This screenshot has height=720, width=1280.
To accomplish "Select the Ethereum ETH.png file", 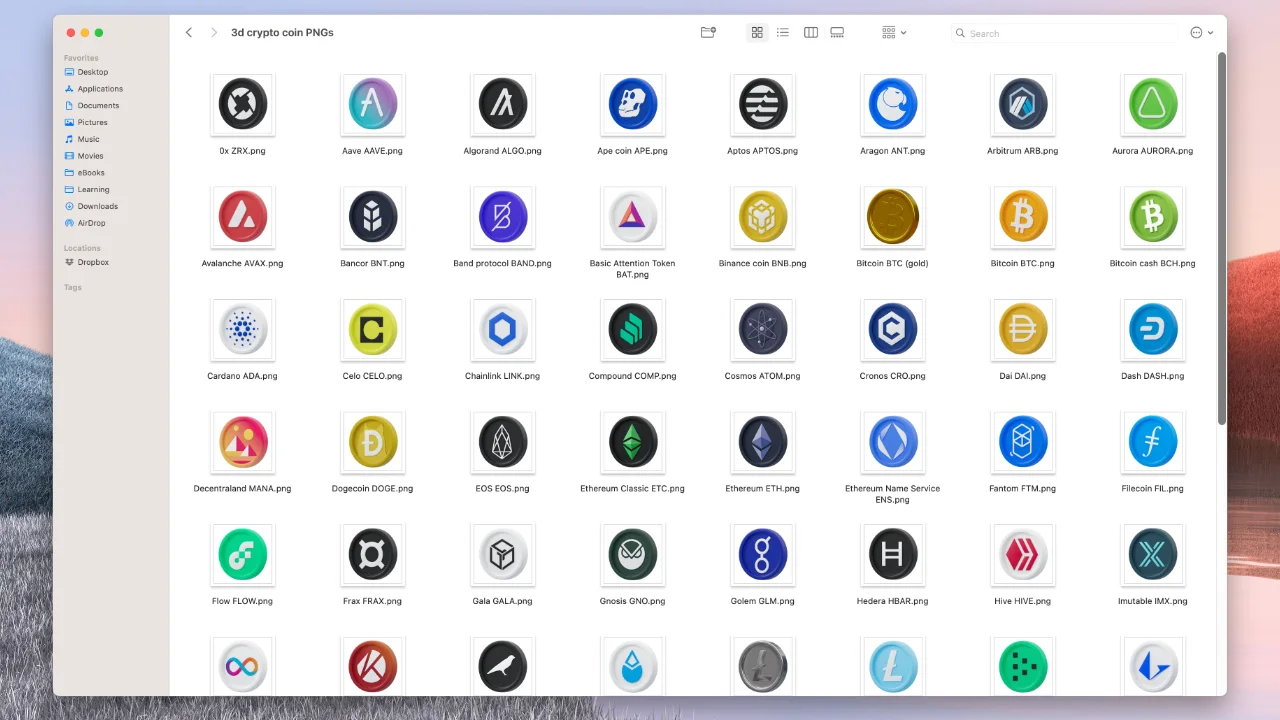I will click(x=762, y=441).
